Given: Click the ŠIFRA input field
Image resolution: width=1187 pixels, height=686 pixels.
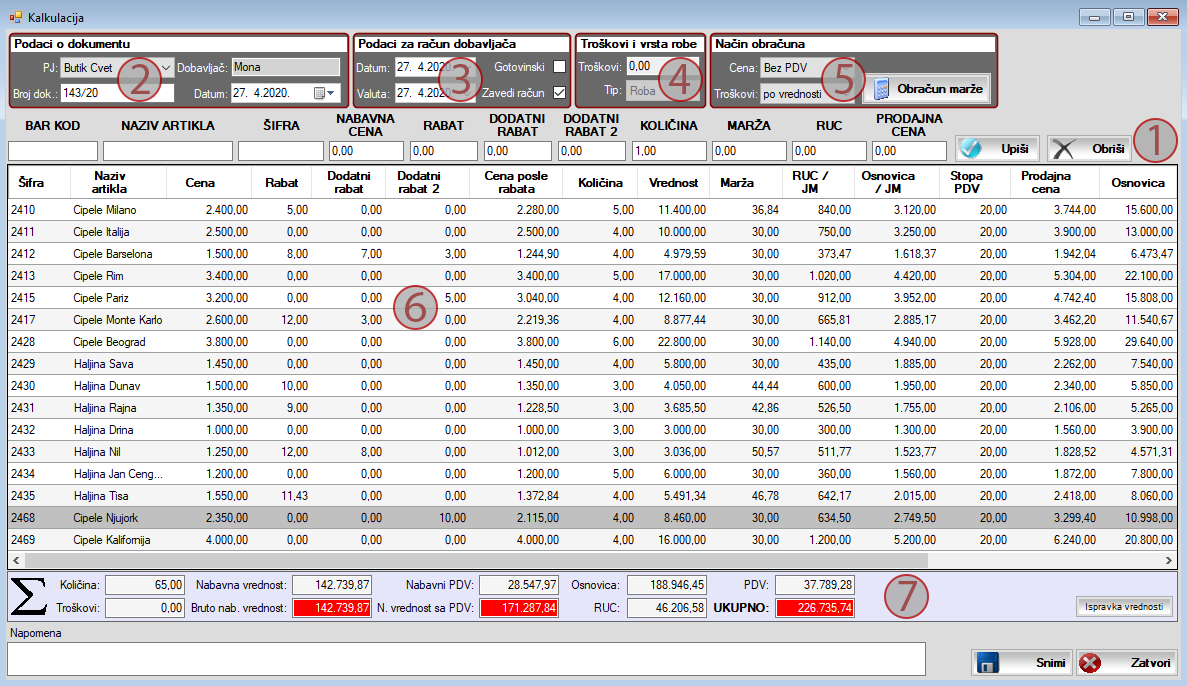Looking at the screenshot, I should tap(281, 151).
